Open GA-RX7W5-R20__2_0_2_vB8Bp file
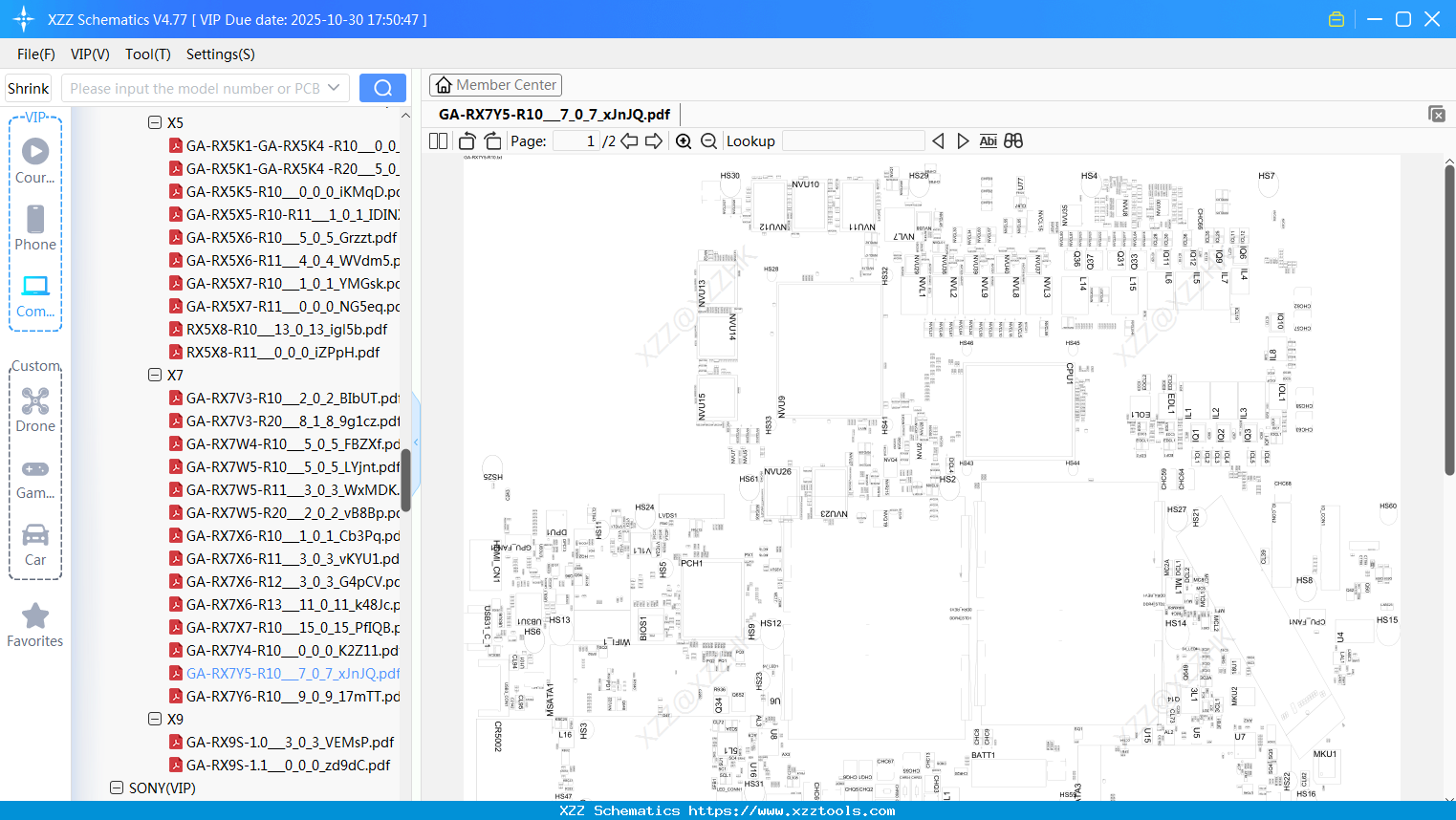The width and height of the screenshot is (1456, 820). (284, 512)
